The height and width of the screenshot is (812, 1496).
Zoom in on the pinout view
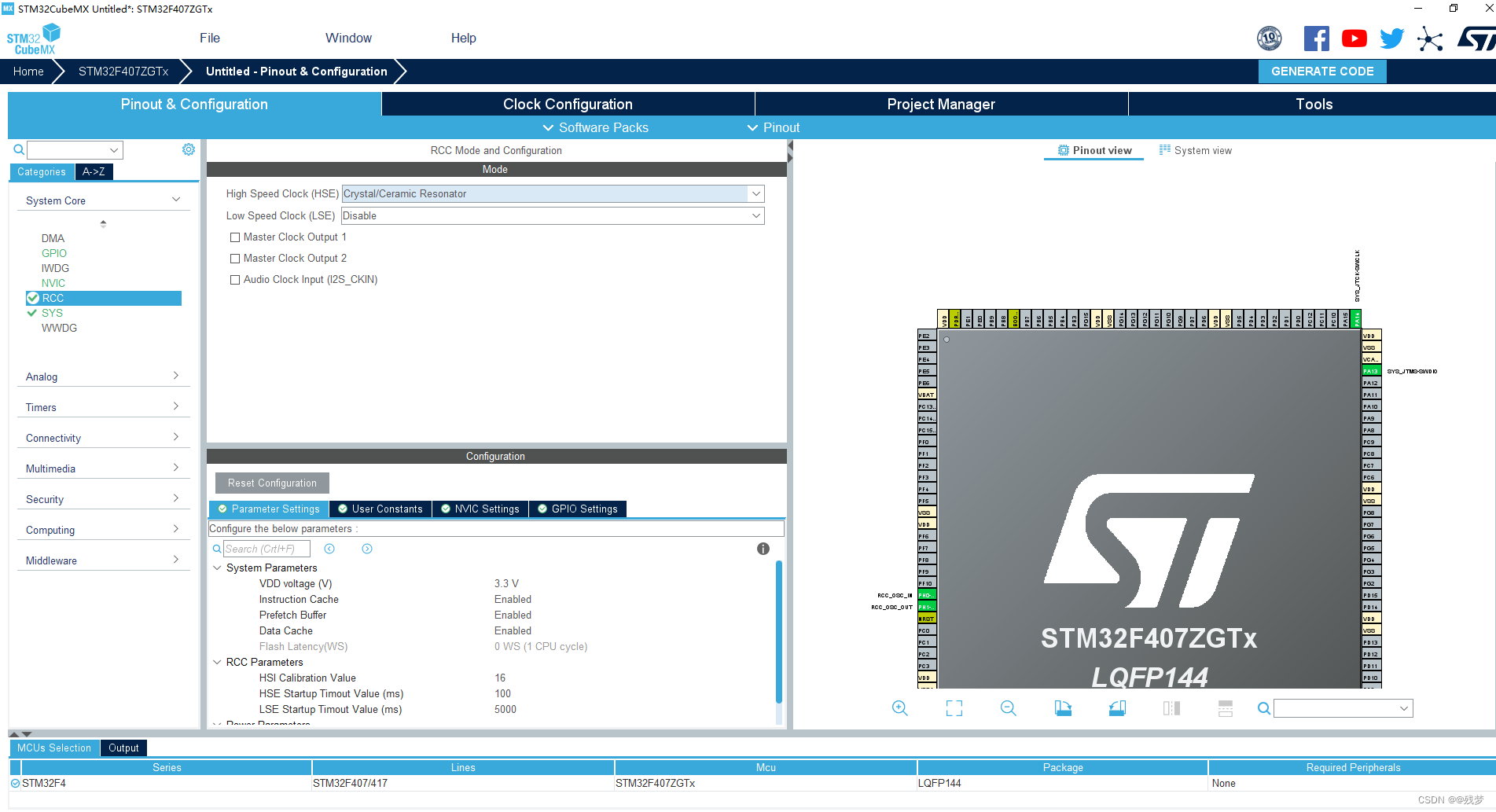point(900,708)
